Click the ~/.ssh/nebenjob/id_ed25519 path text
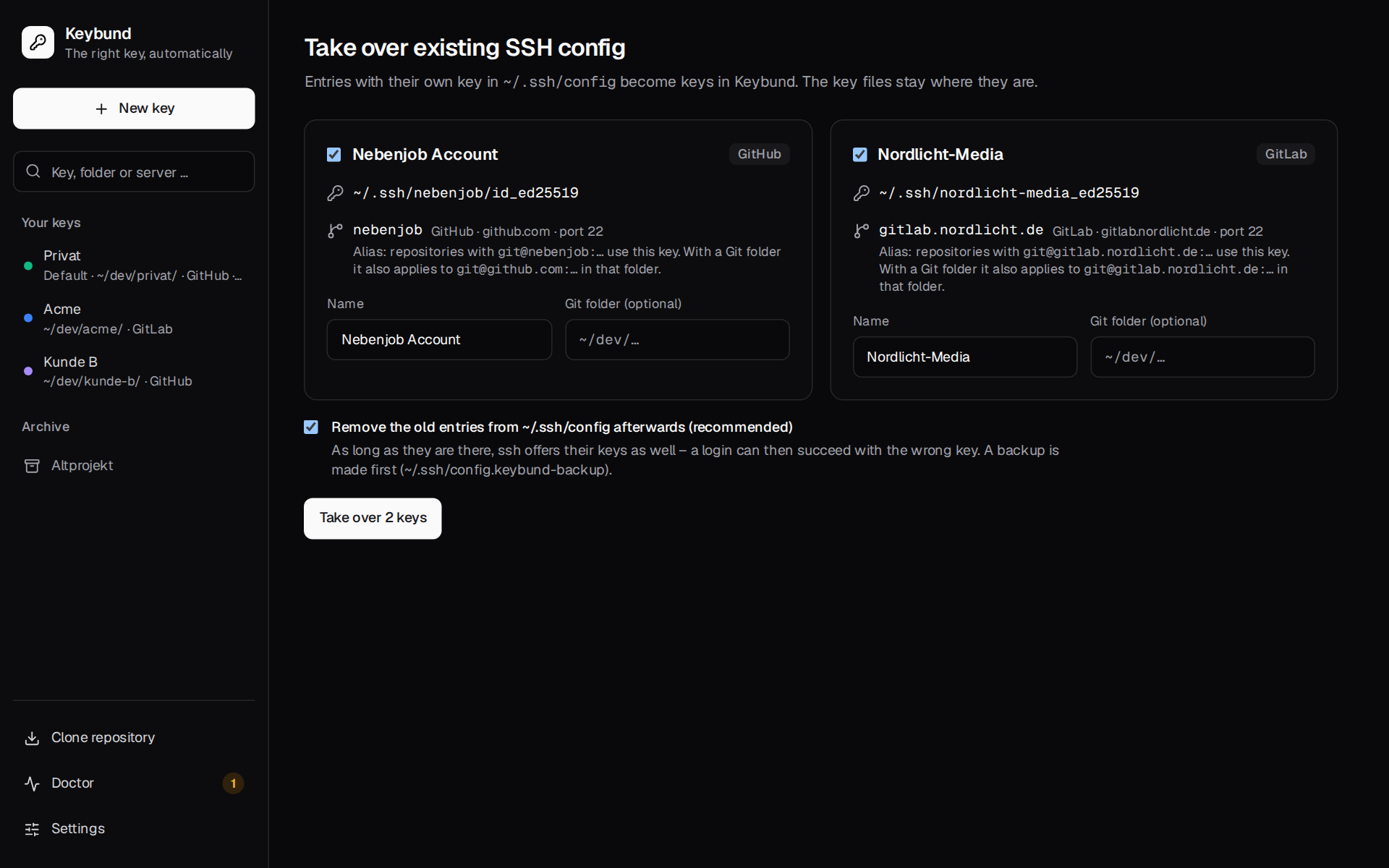This screenshot has width=1389, height=868. (x=466, y=193)
